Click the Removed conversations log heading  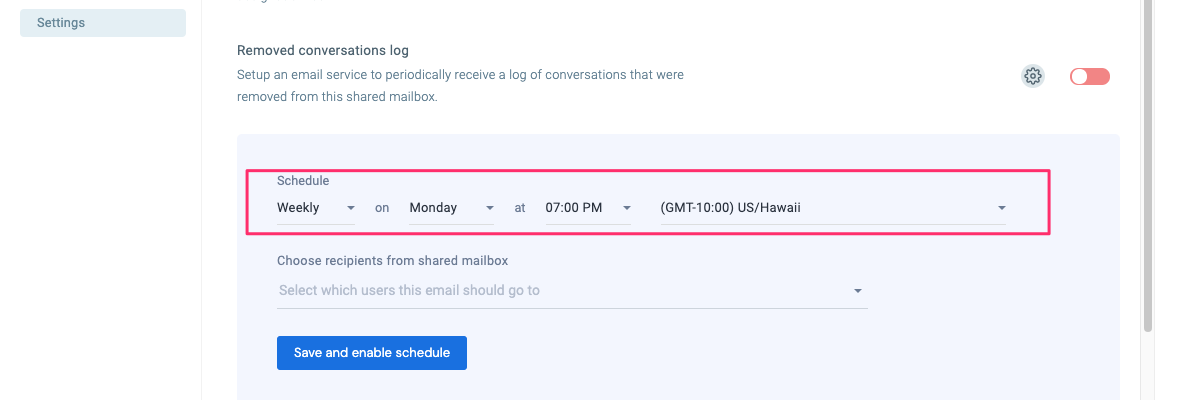point(323,50)
